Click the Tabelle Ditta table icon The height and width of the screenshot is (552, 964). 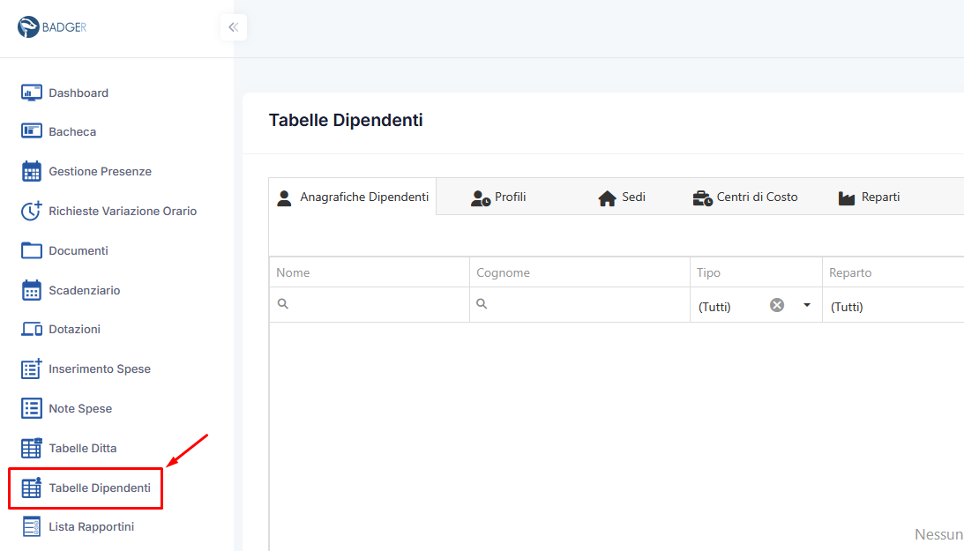pyautogui.click(x=31, y=448)
